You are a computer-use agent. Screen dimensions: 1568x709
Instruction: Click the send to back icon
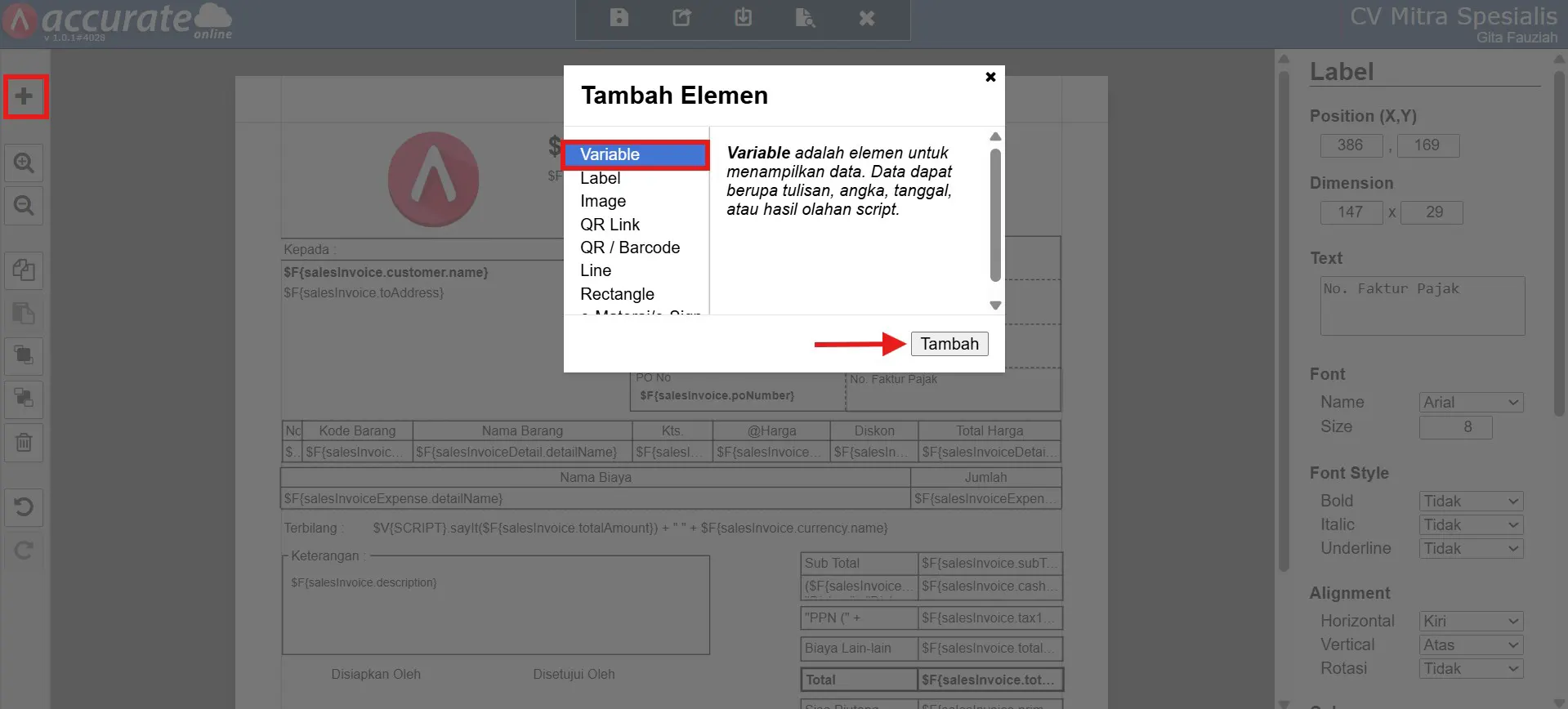tap(24, 399)
